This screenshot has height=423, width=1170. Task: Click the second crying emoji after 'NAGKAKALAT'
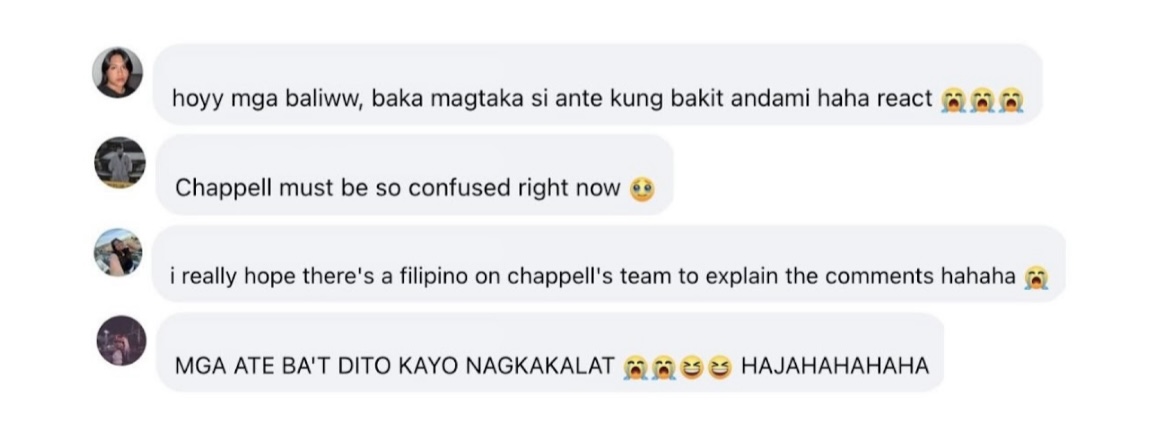click(x=663, y=366)
